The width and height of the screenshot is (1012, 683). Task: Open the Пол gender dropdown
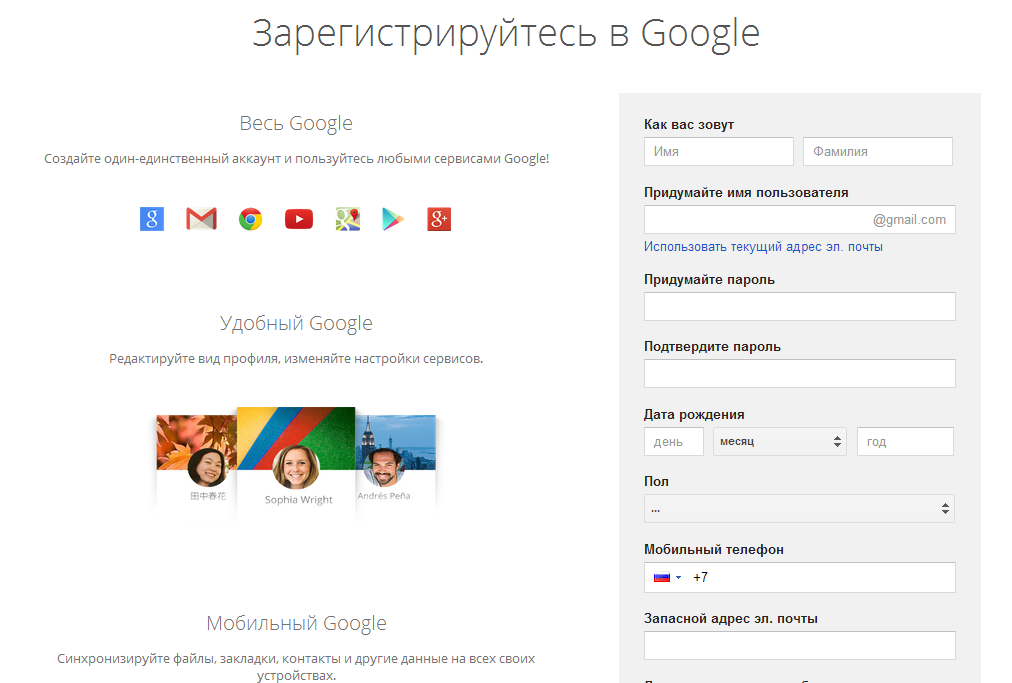click(799, 509)
